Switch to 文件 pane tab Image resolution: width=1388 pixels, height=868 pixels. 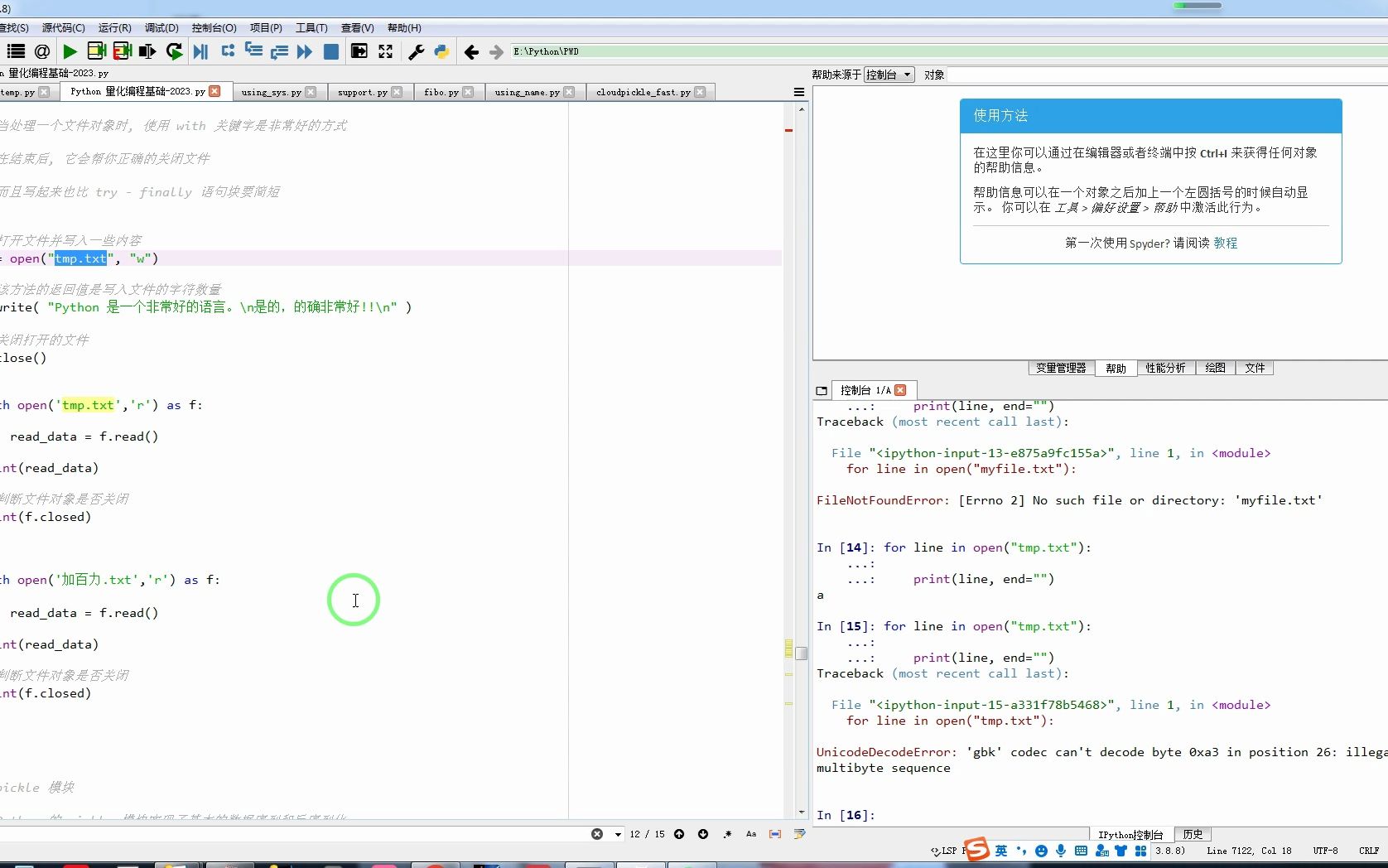pyautogui.click(x=1255, y=368)
